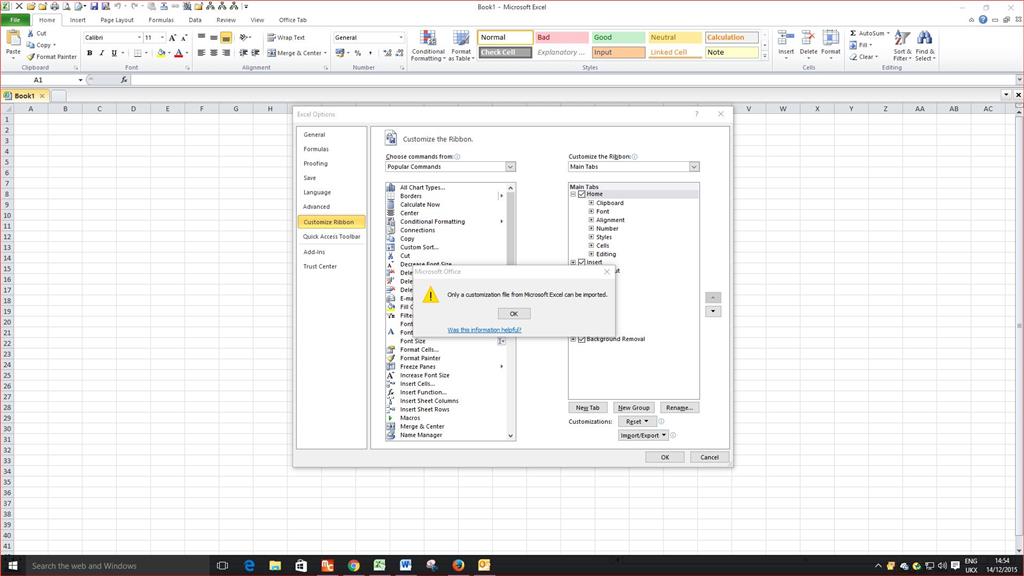This screenshot has height=576, width=1024.
Task: Select Advanced category in Excel Options sidebar
Action: click(x=331, y=206)
